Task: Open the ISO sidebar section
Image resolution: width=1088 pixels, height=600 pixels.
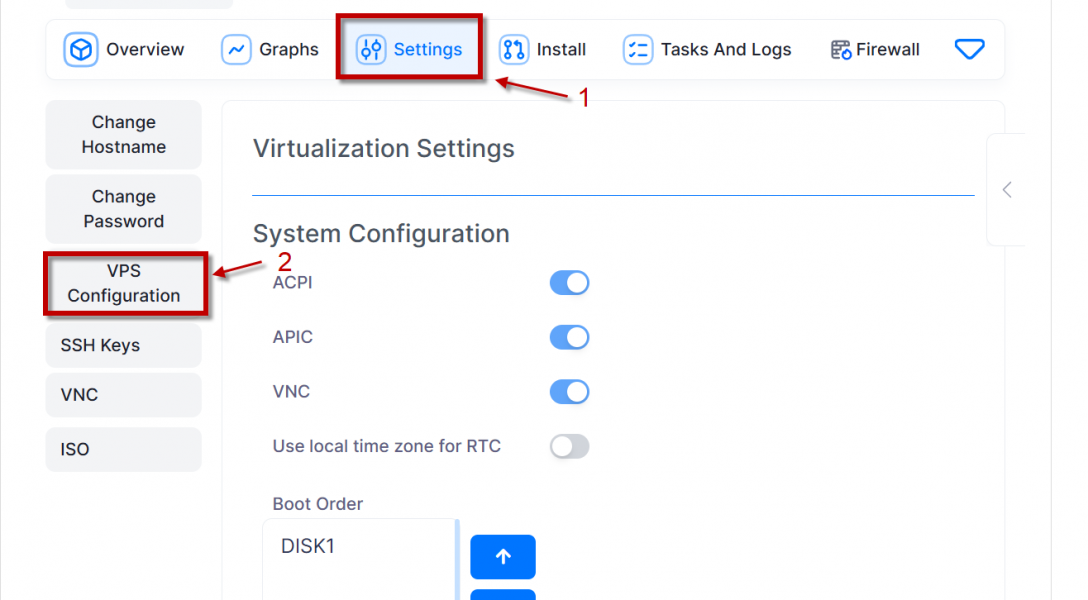Action: click(124, 449)
